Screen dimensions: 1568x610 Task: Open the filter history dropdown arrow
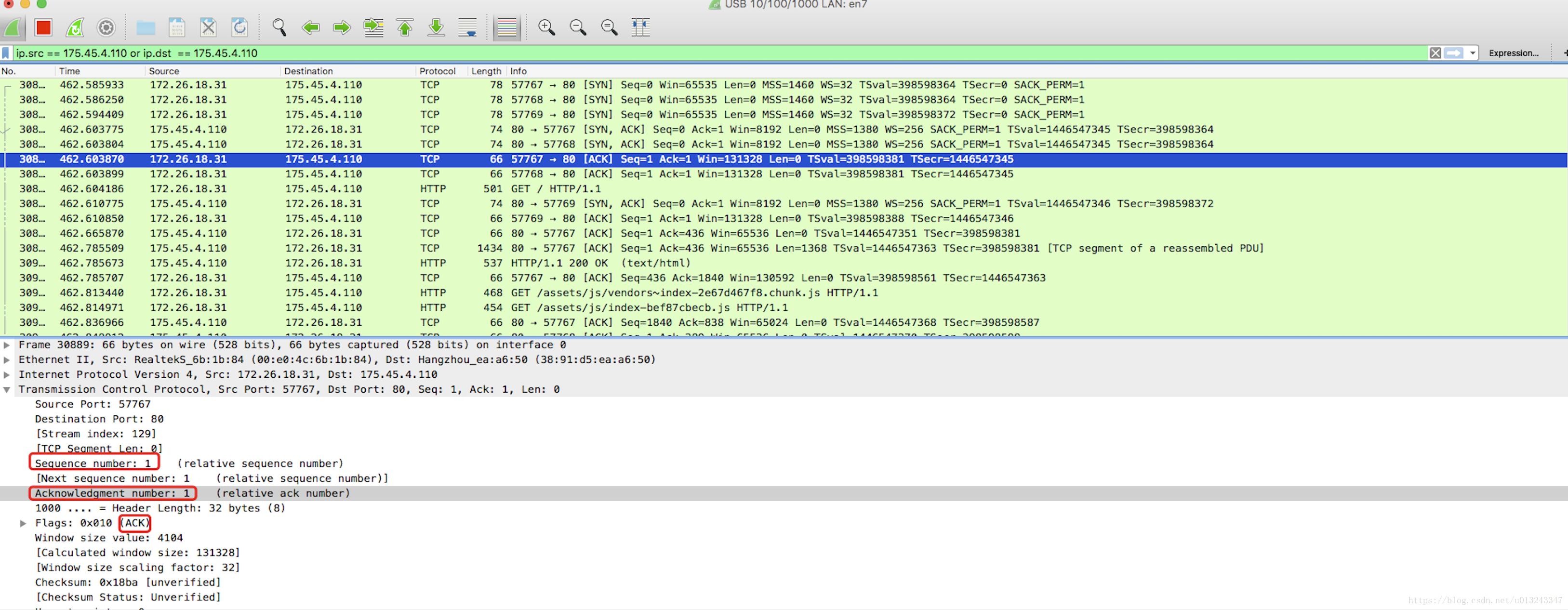coord(1473,53)
